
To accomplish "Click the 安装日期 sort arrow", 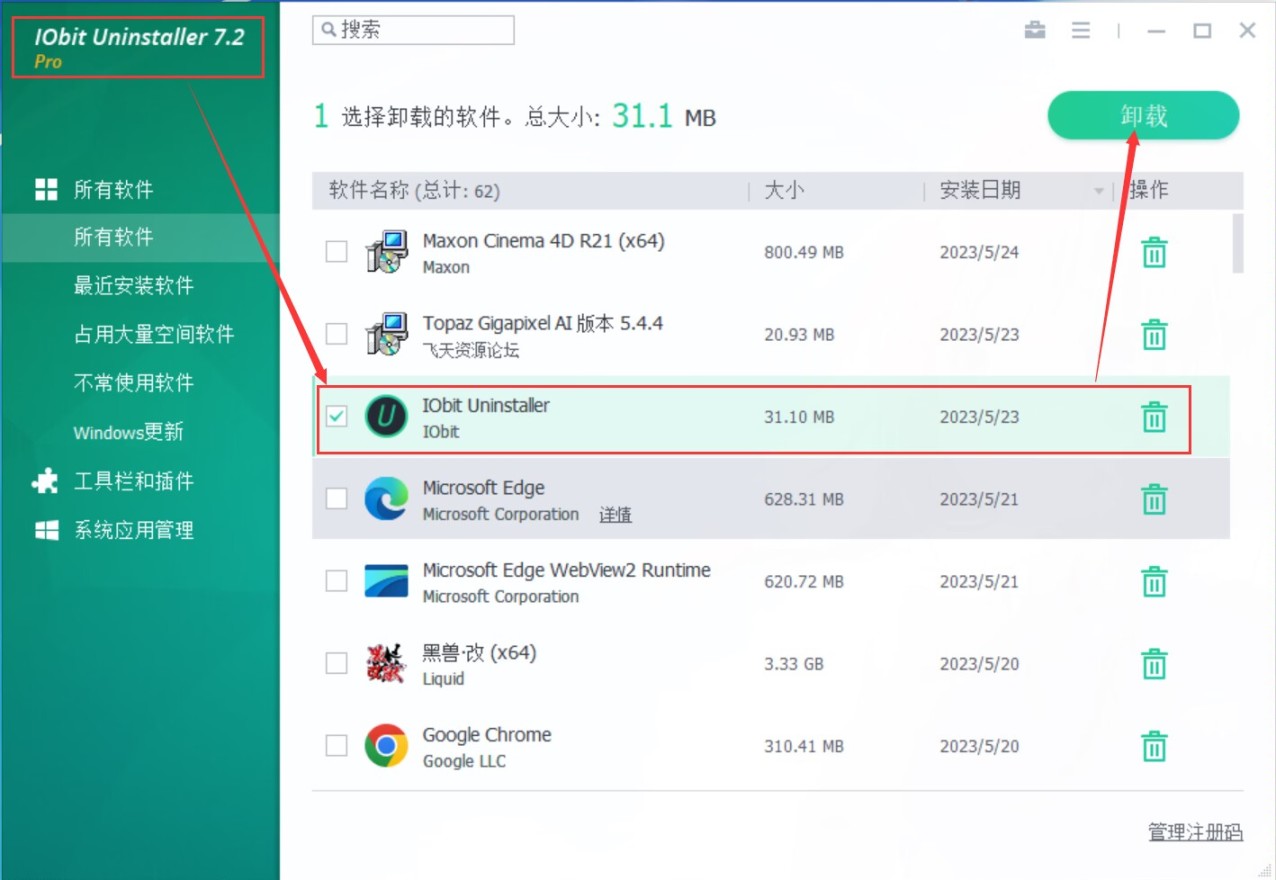I will click(1099, 191).
